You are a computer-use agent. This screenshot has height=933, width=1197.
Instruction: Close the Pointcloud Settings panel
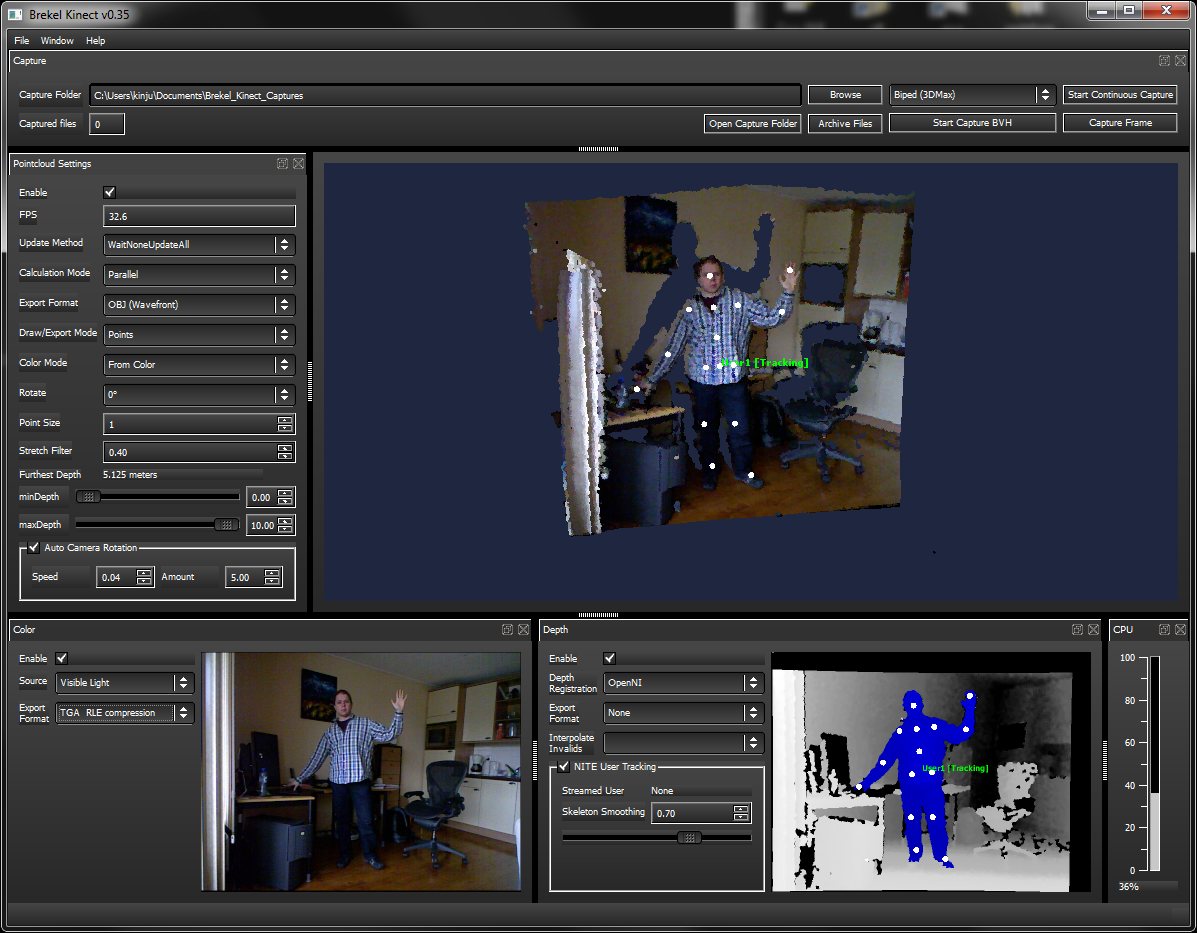click(x=298, y=163)
